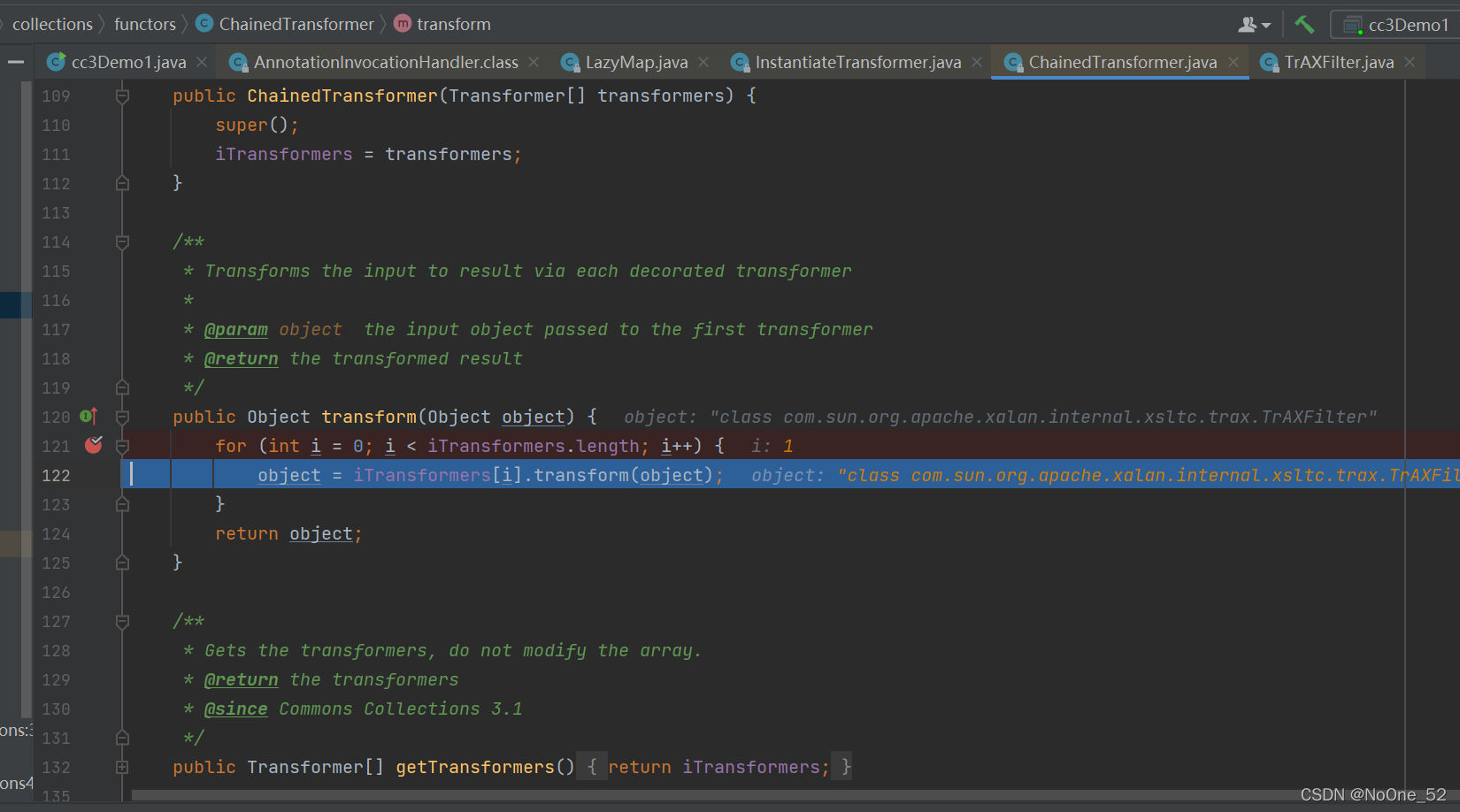Close ChainedTransformer.java tab
The height and width of the screenshot is (812, 1460).
[x=1233, y=62]
